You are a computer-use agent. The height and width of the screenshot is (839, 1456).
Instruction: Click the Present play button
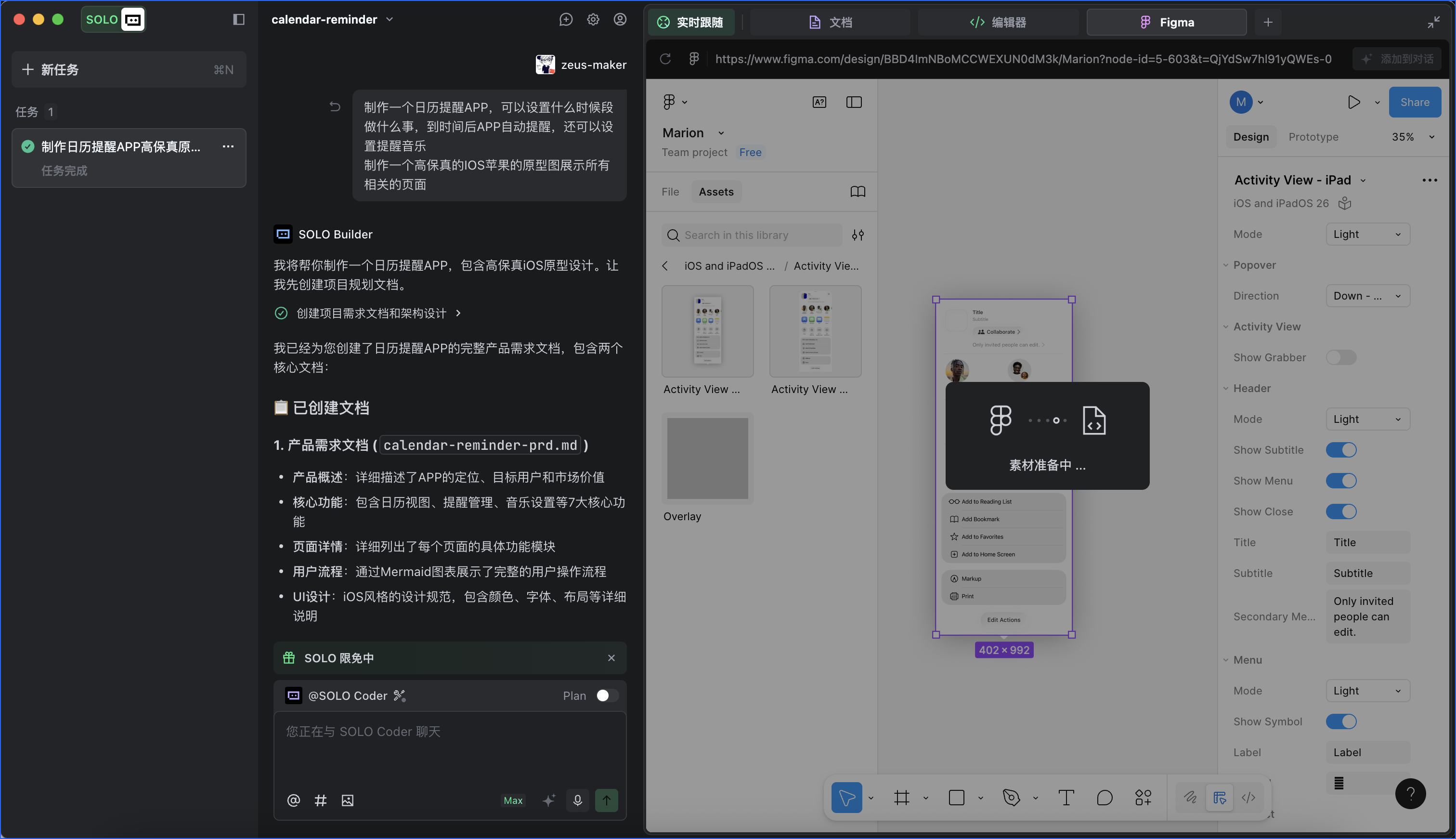click(x=1353, y=103)
